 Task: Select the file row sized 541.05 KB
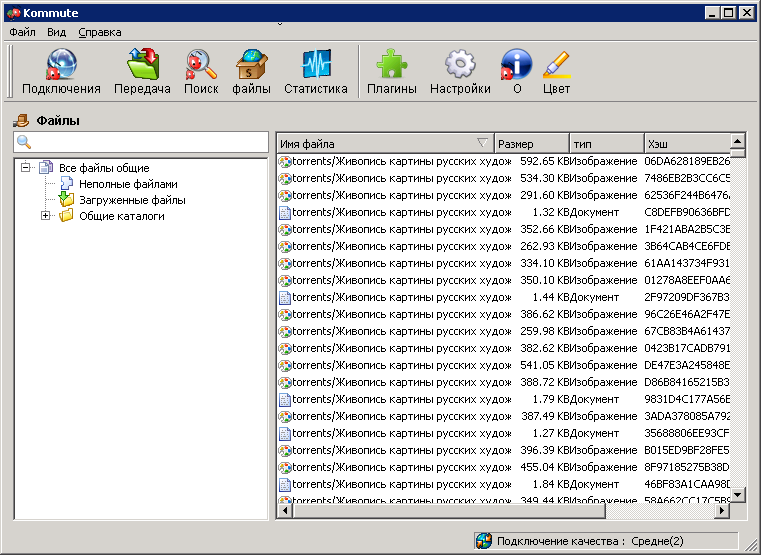coord(504,365)
